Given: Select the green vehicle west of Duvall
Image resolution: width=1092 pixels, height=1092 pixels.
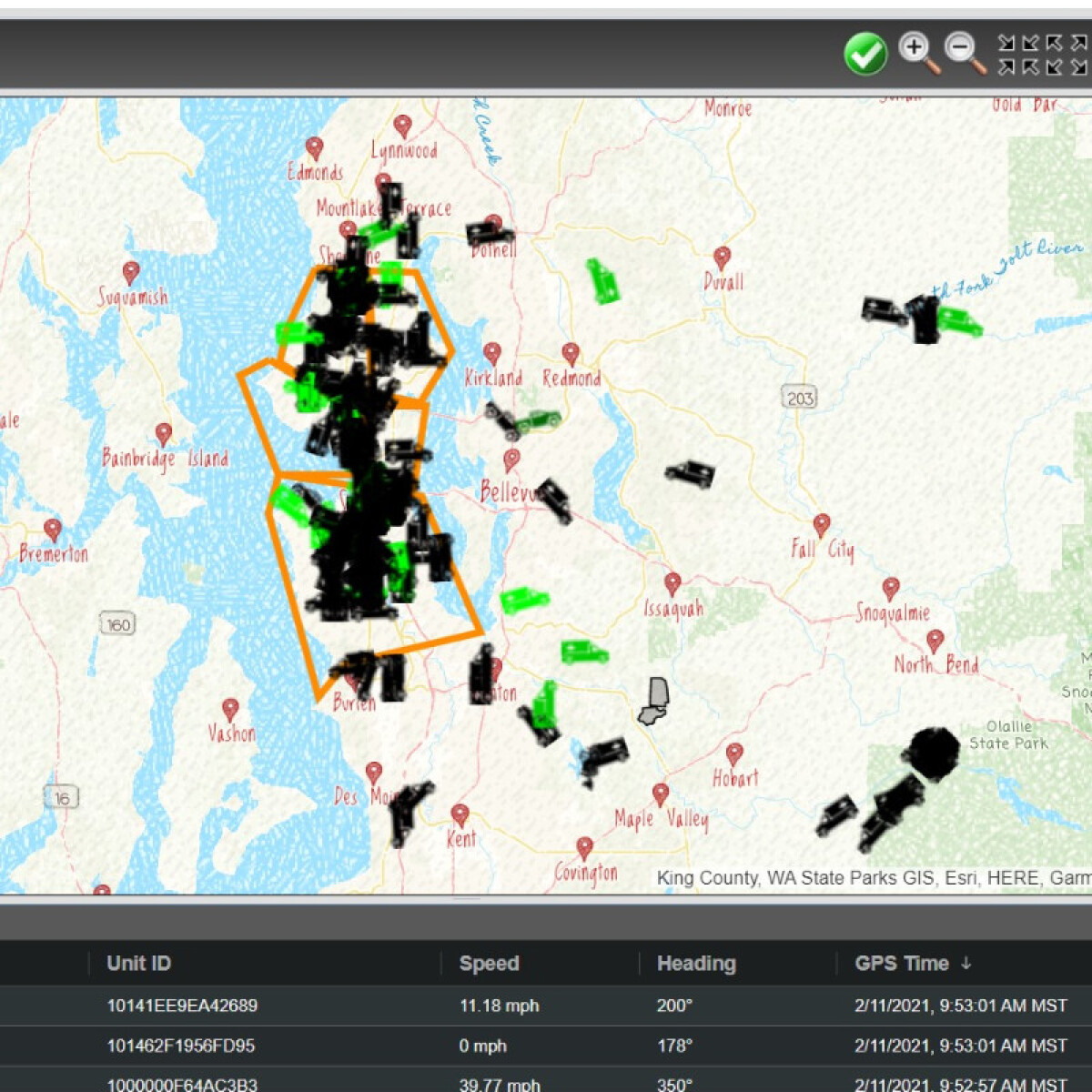Looking at the screenshot, I should click(602, 280).
